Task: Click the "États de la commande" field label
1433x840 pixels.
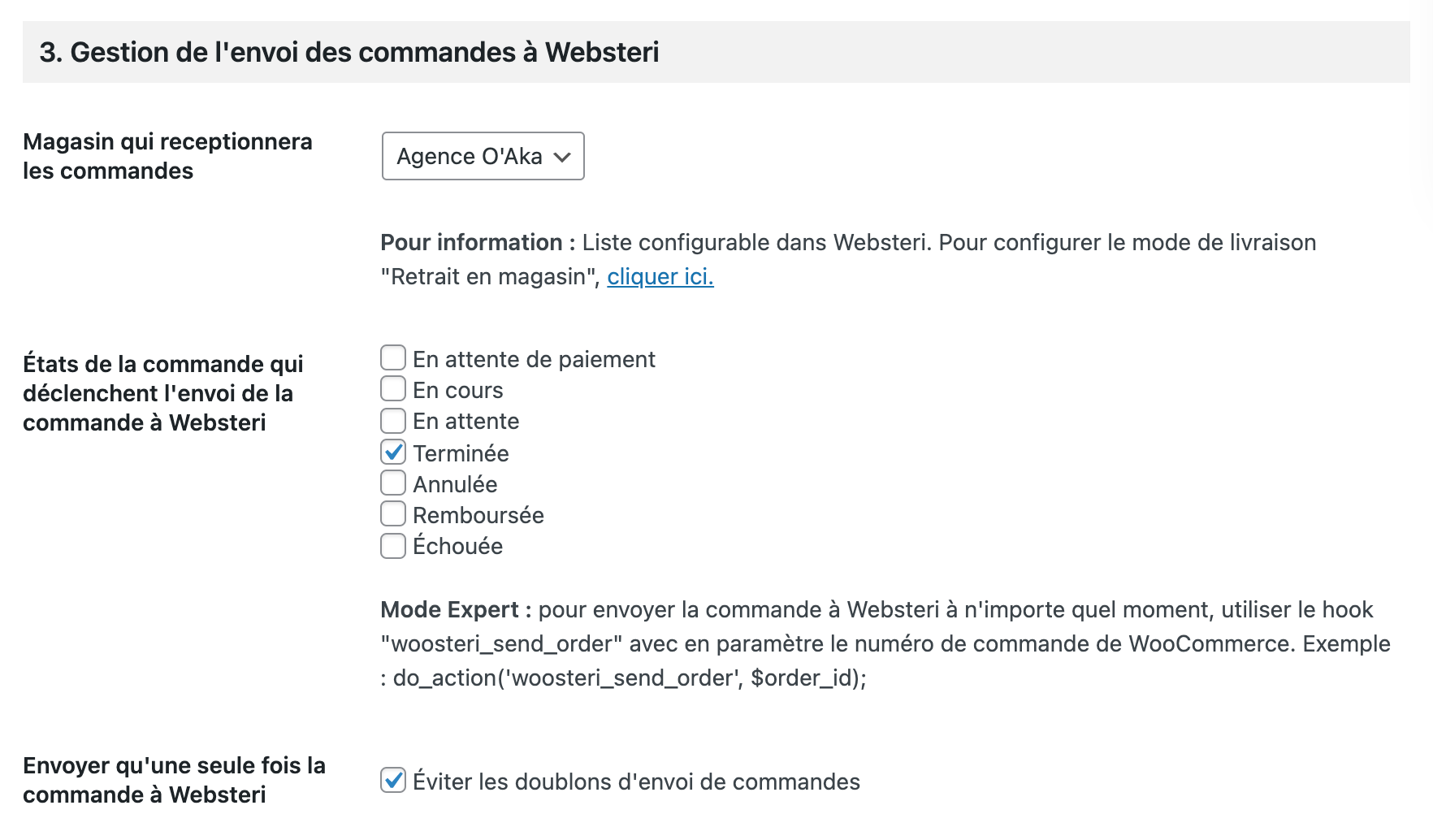Action: click(162, 393)
